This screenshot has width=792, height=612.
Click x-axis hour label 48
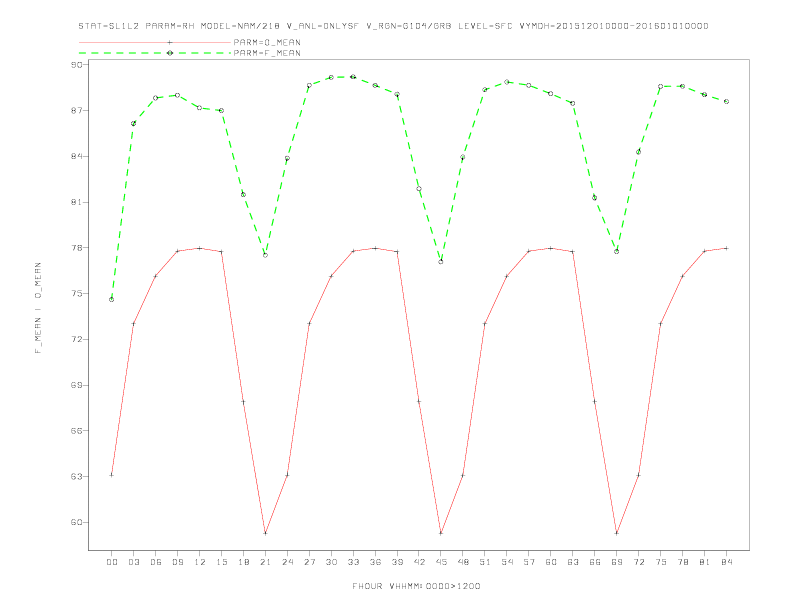coord(463,562)
